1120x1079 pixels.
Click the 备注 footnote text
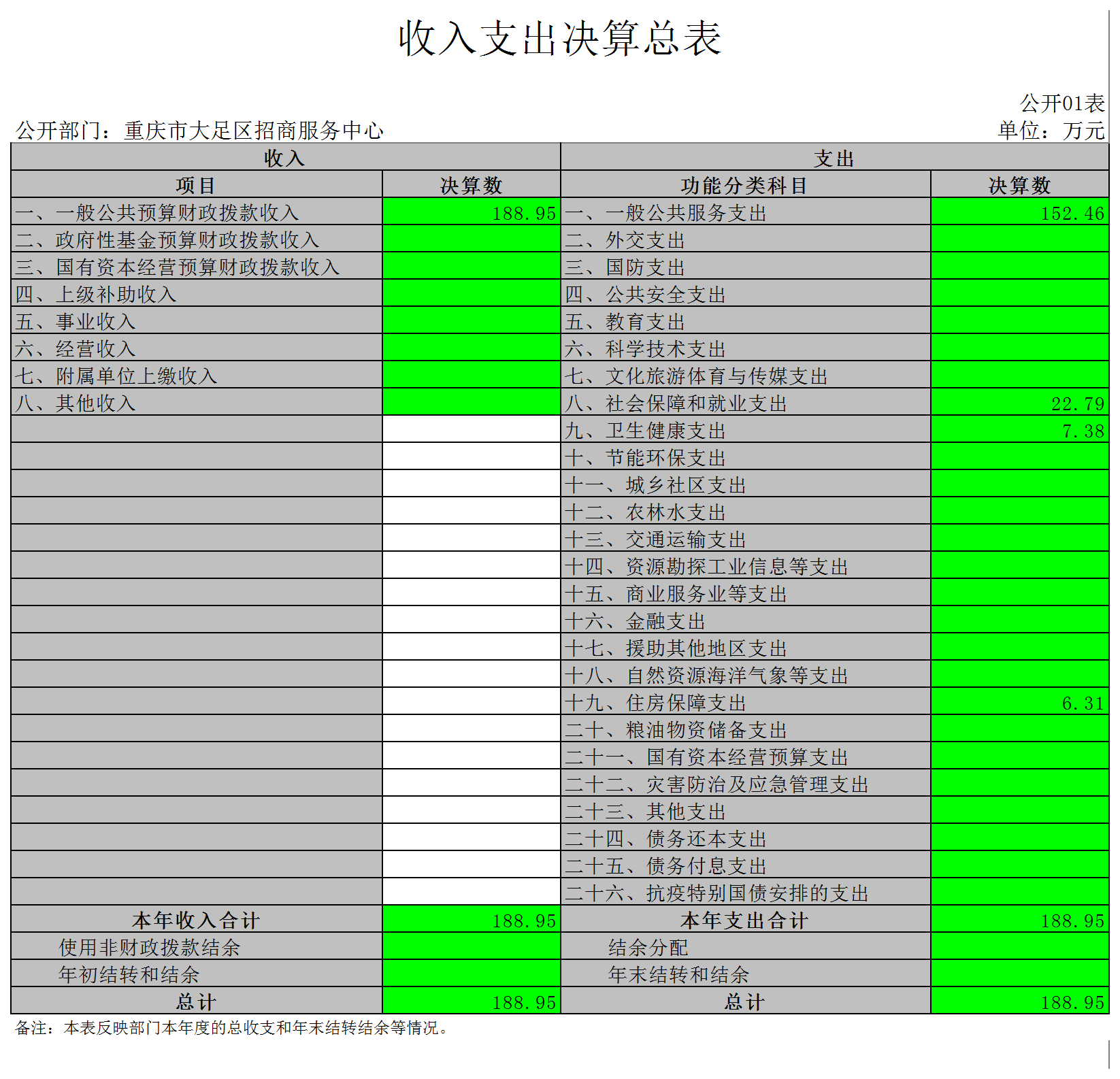(233, 1027)
